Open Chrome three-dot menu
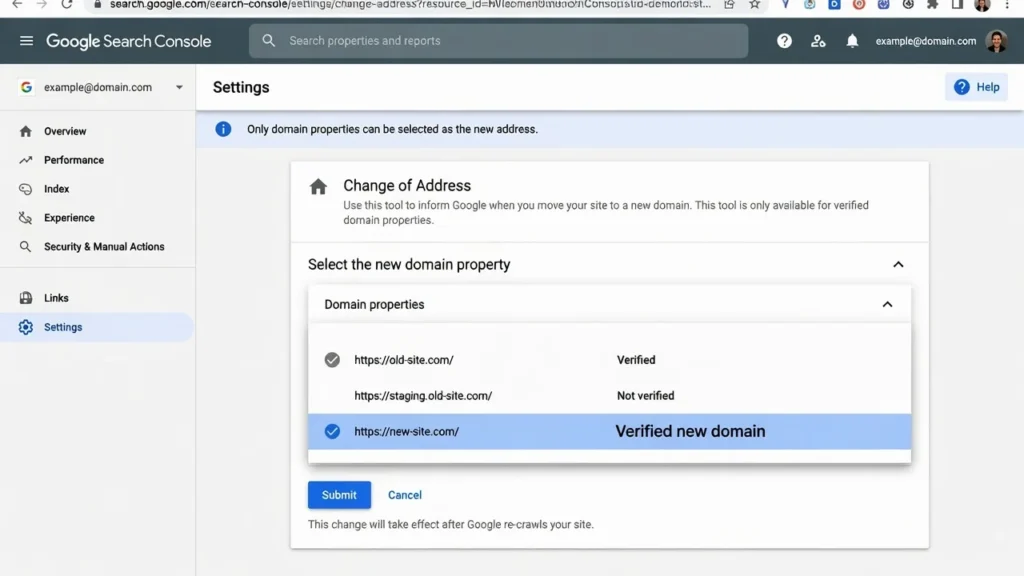1024x576 pixels. [1006, 5]
